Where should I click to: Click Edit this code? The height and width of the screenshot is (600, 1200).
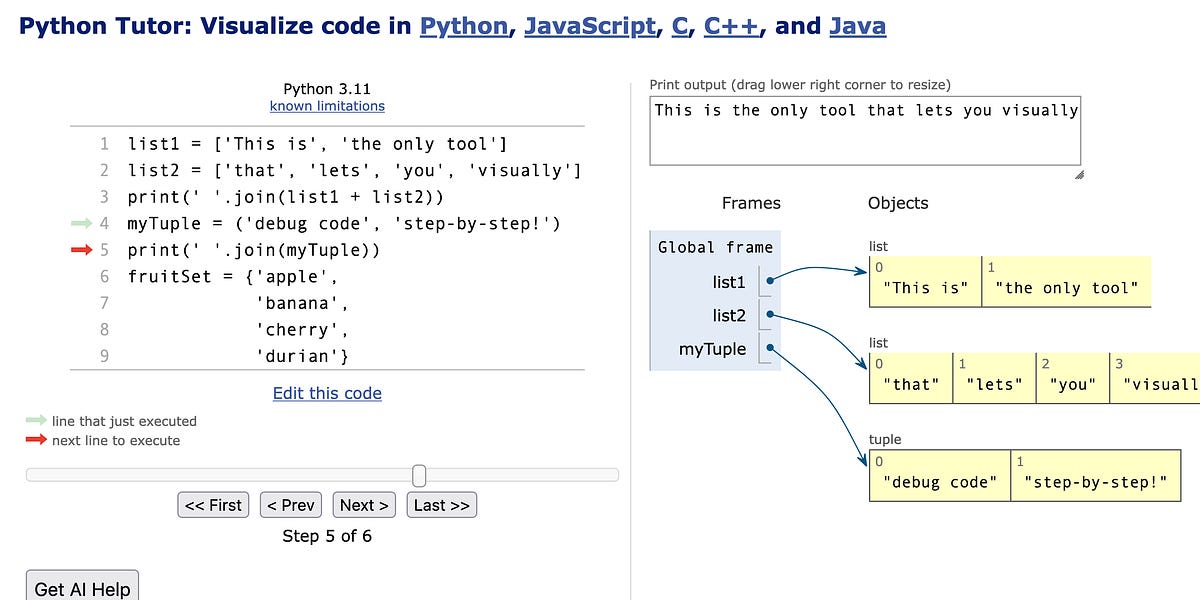click(327, 393)
